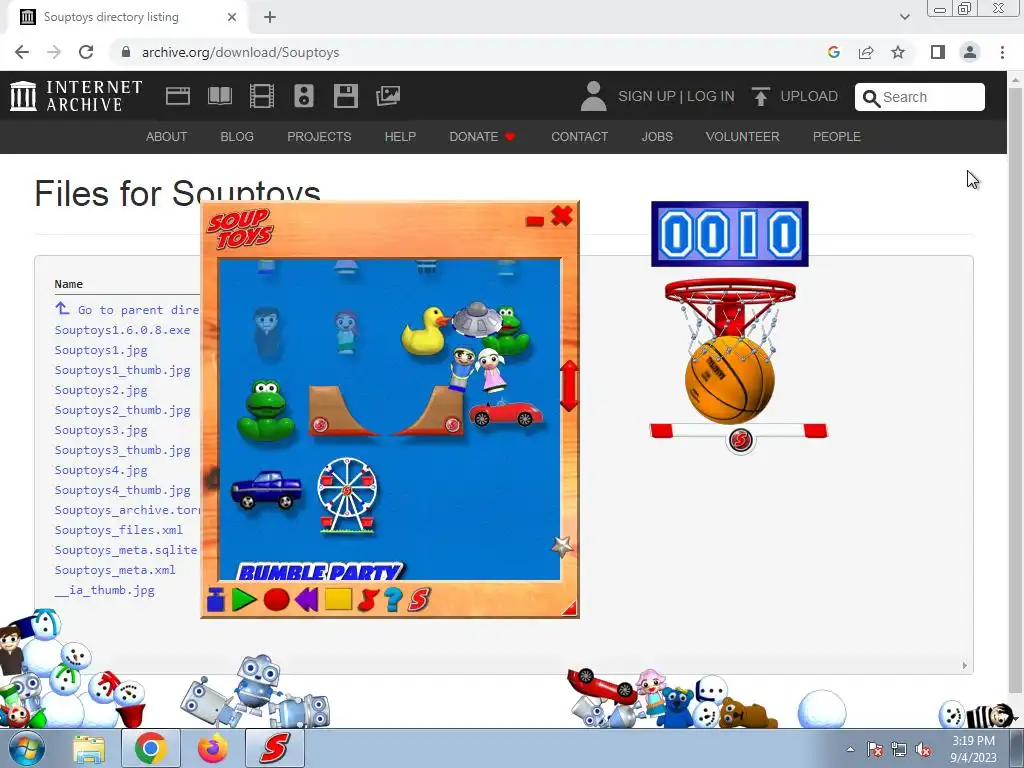Click the Bumble Party set label
This screenshot has width=1024, height=768.
point(320,572)
